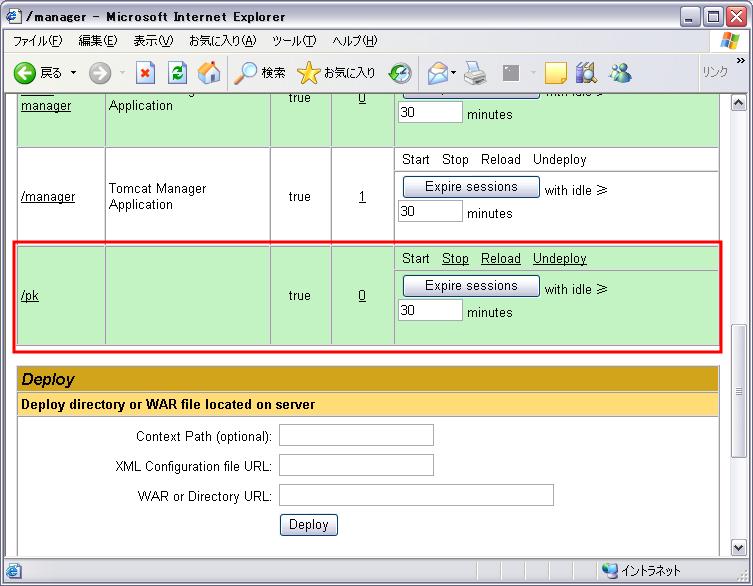Click Undeploy link for /pk
The image size is (753, 586).
(x=559, y=258)
